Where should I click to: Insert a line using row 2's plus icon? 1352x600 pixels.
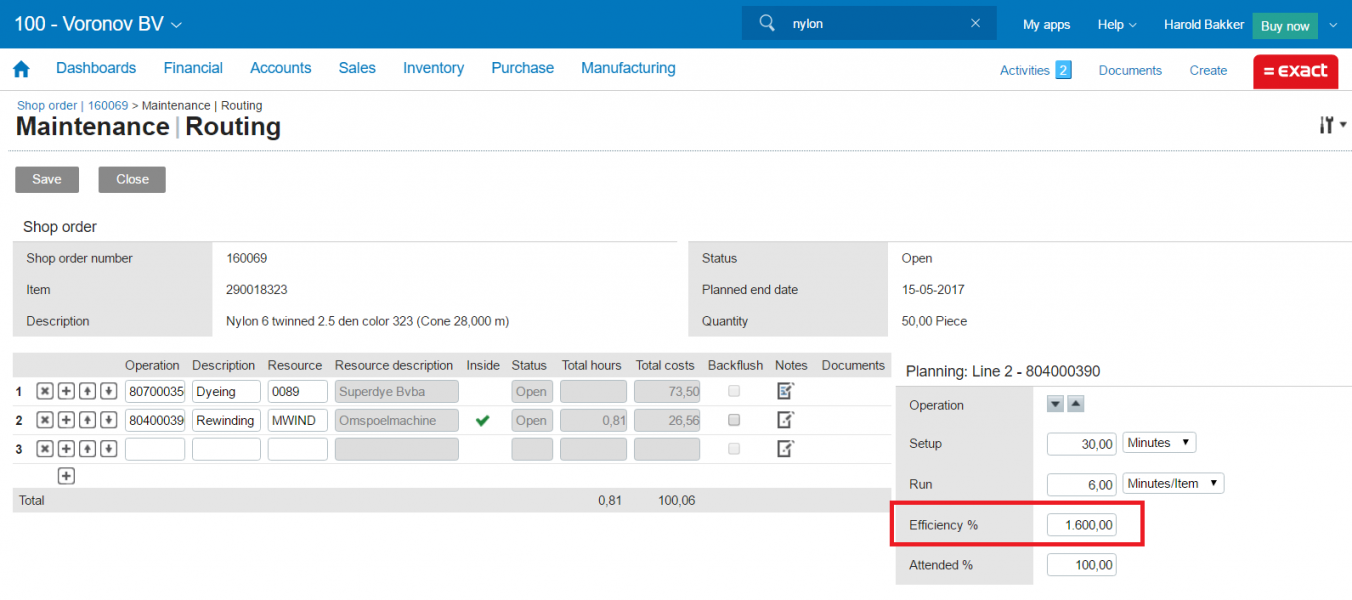pyautogui.click(x=66, y=420)
